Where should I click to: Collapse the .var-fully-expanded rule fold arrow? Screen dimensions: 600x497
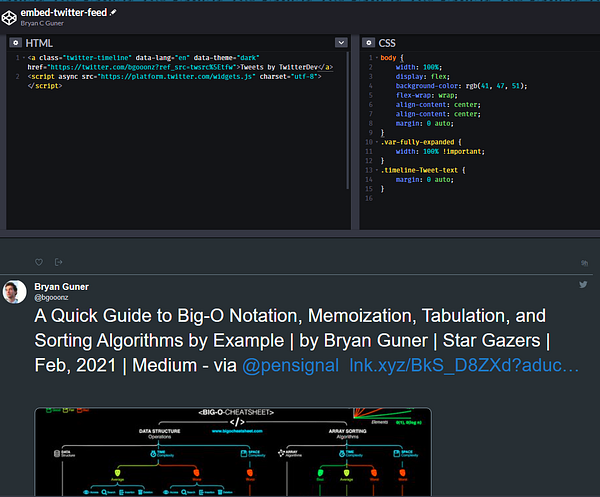(378, 141)
